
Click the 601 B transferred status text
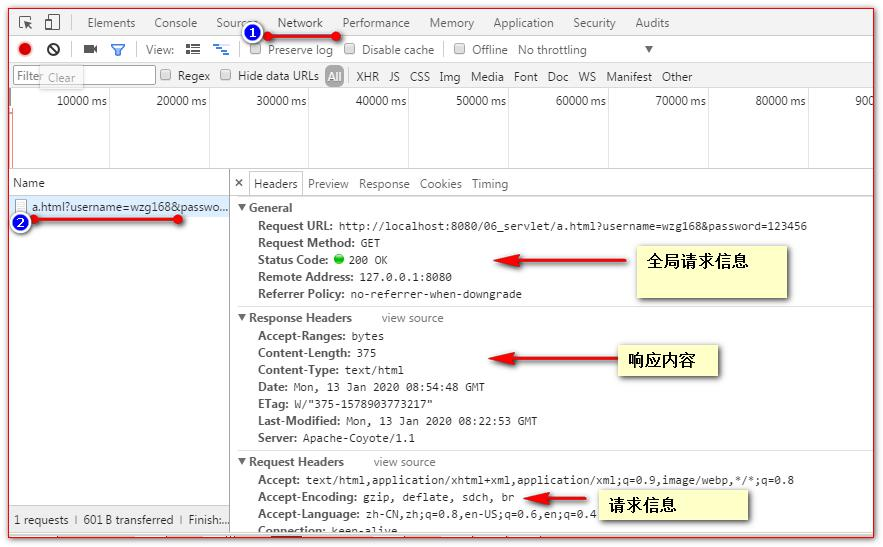click(128, 519)
